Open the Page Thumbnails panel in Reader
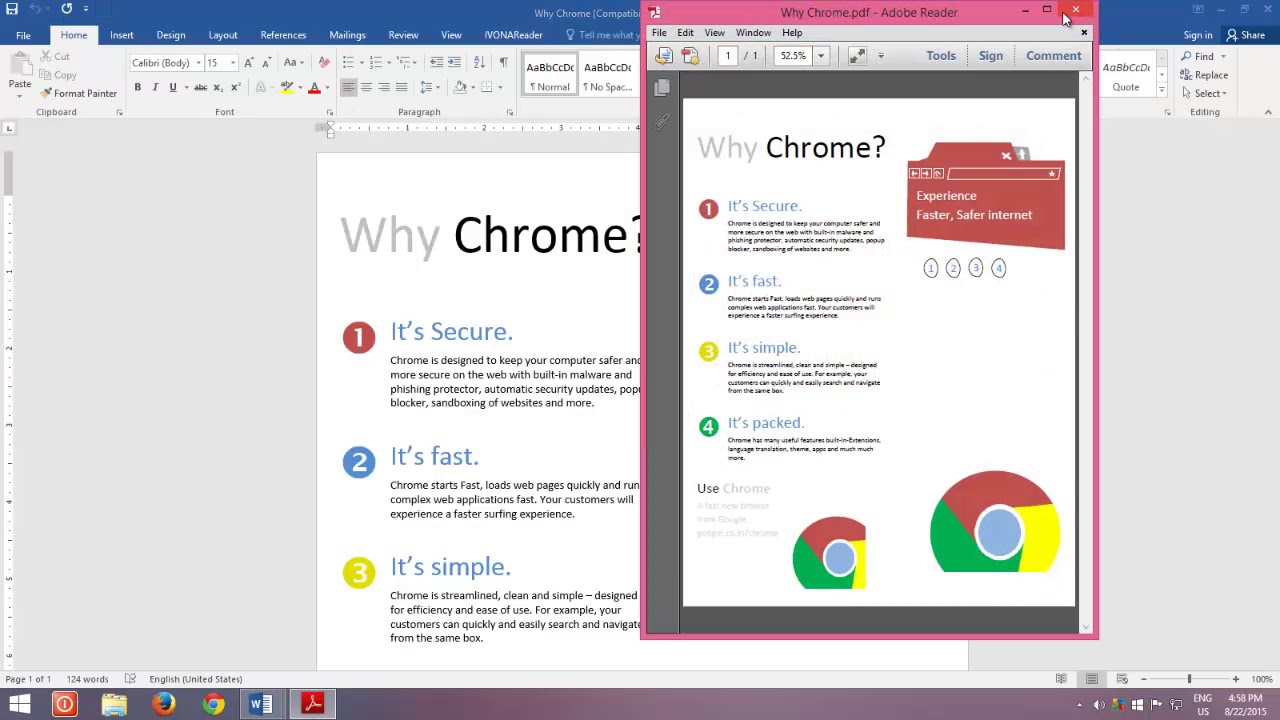 click(662, 89)
